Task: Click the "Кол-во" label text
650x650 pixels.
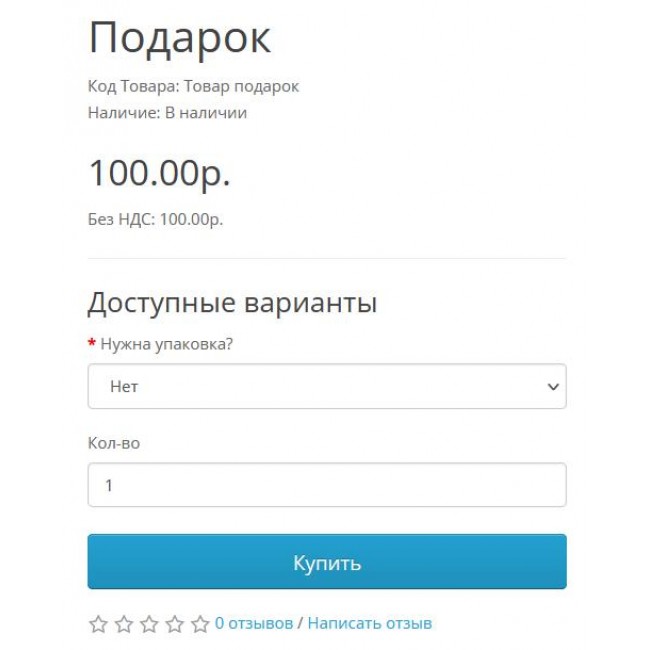Action: click(x=114, y=442)
